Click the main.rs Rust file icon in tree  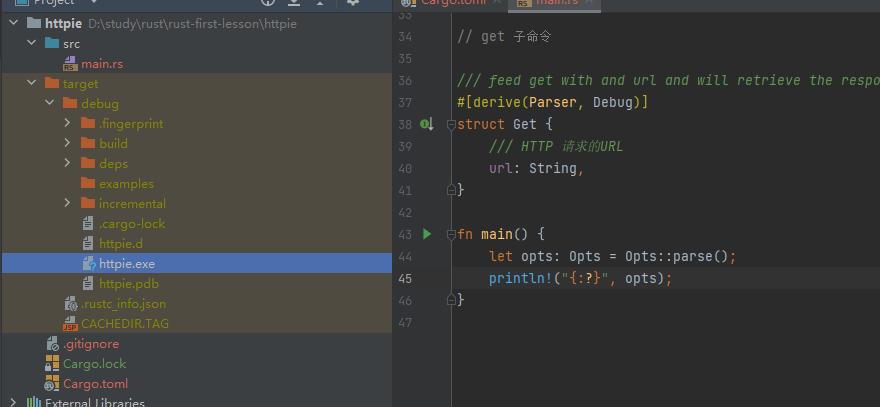tap(70, 64)
